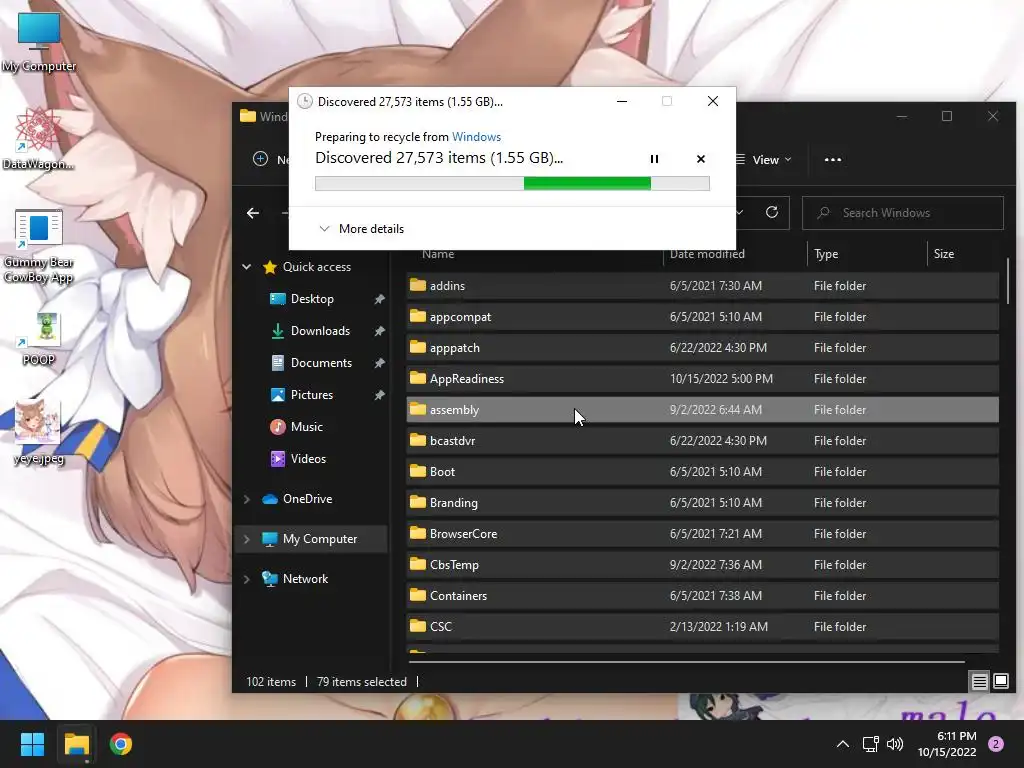This screenshot has width=1024, height=768.
Task: Click the Search Windows field
Action: (903, 213)
